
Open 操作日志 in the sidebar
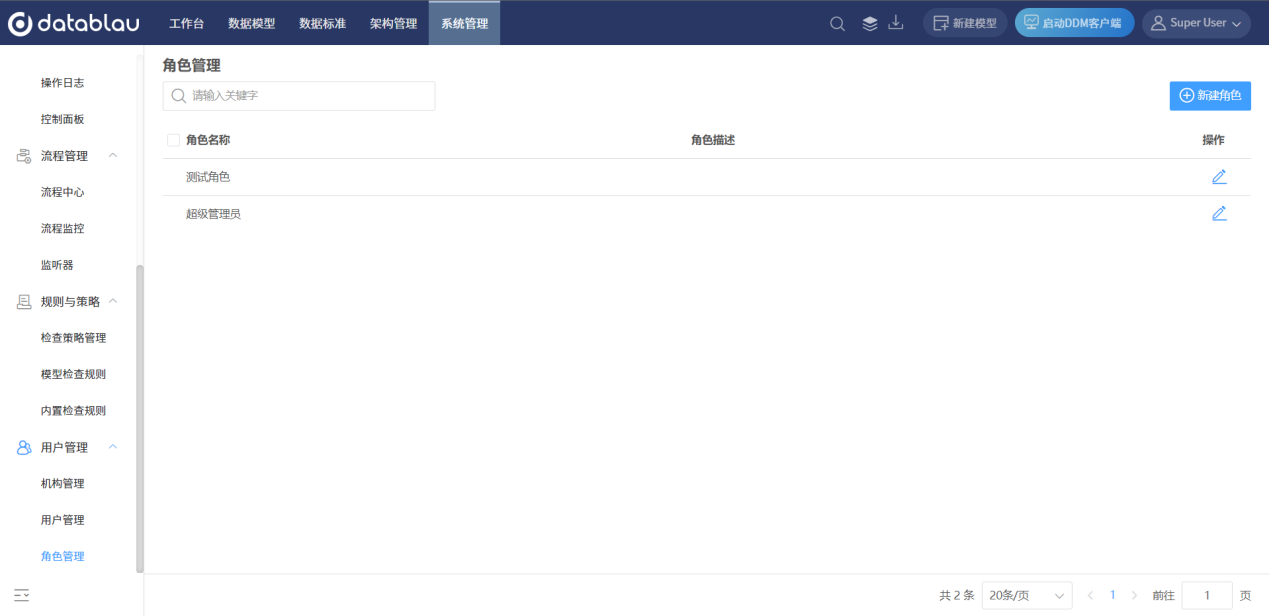point(62,83)
